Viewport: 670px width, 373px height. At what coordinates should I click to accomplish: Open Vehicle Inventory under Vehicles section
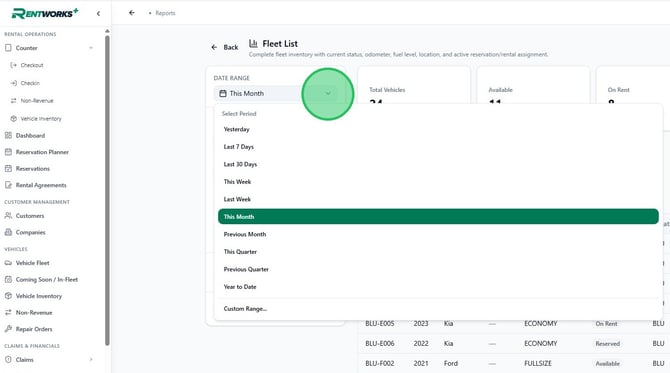pyautogui.click(x=39, y=296)
